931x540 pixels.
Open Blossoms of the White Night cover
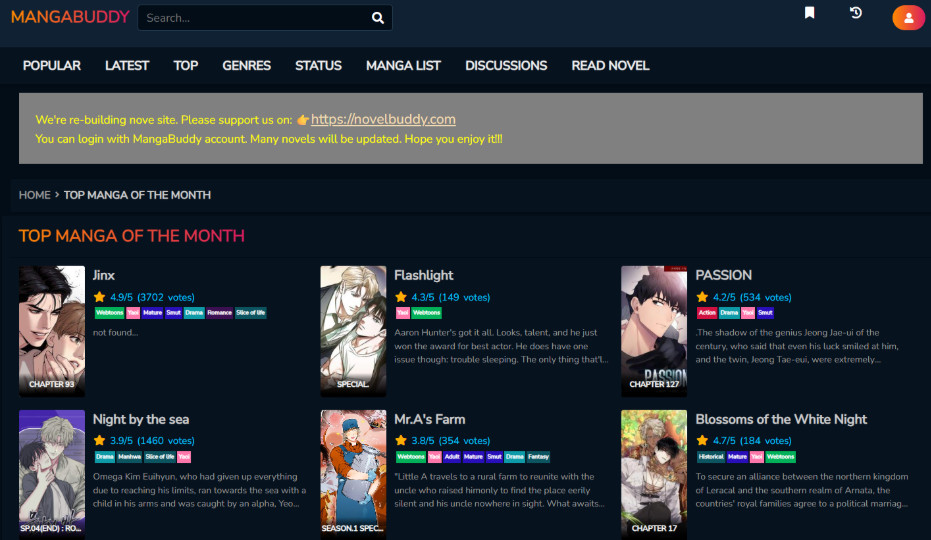(654, 472)
